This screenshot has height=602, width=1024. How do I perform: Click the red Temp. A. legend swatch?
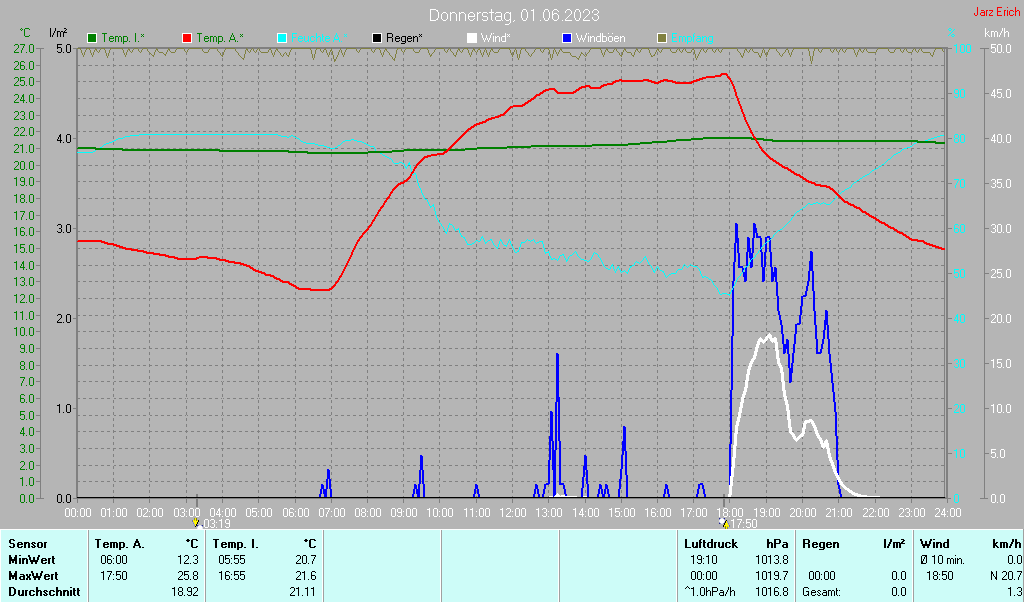coord(187,38)
